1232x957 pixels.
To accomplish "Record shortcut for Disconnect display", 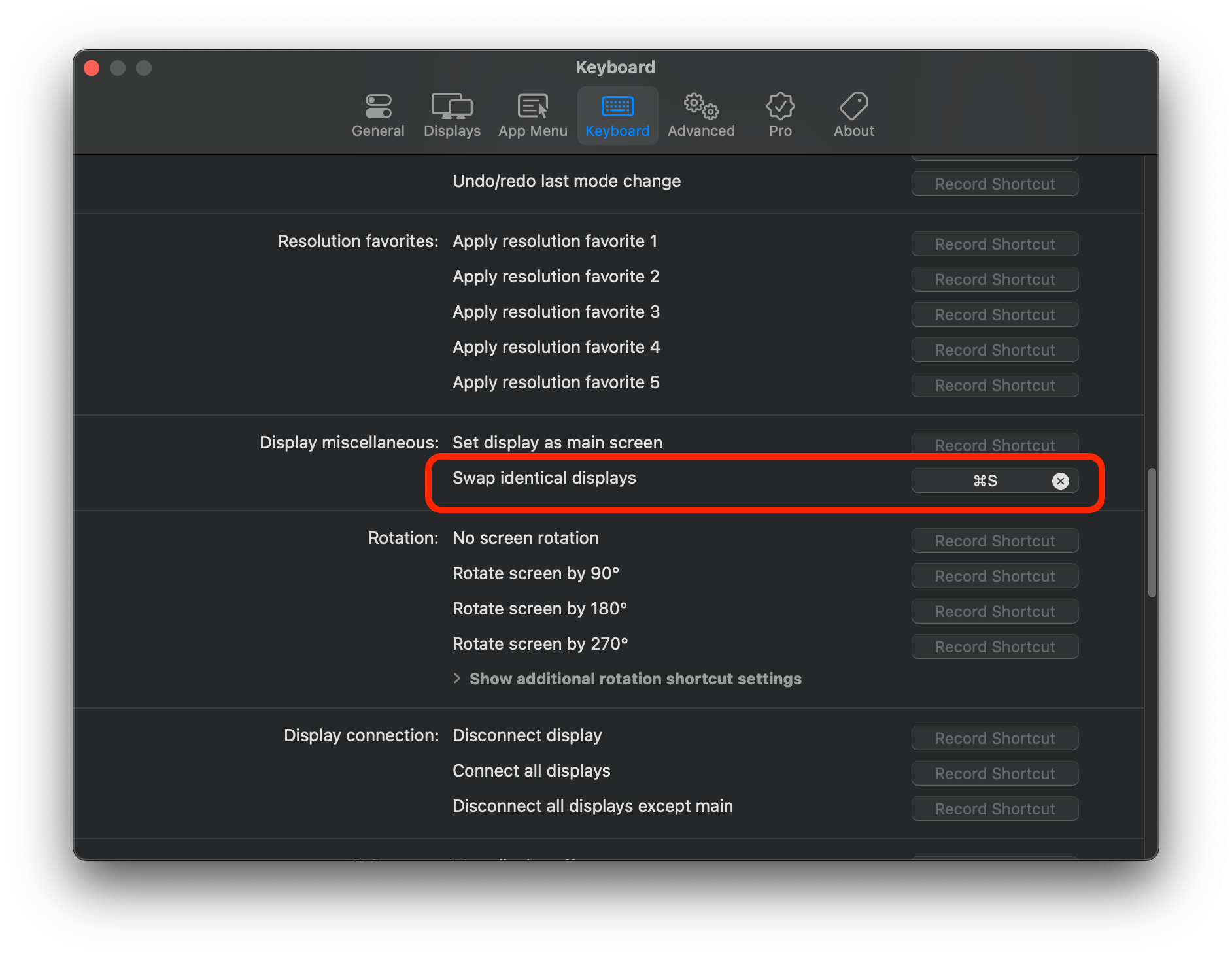I will [994, 737].
